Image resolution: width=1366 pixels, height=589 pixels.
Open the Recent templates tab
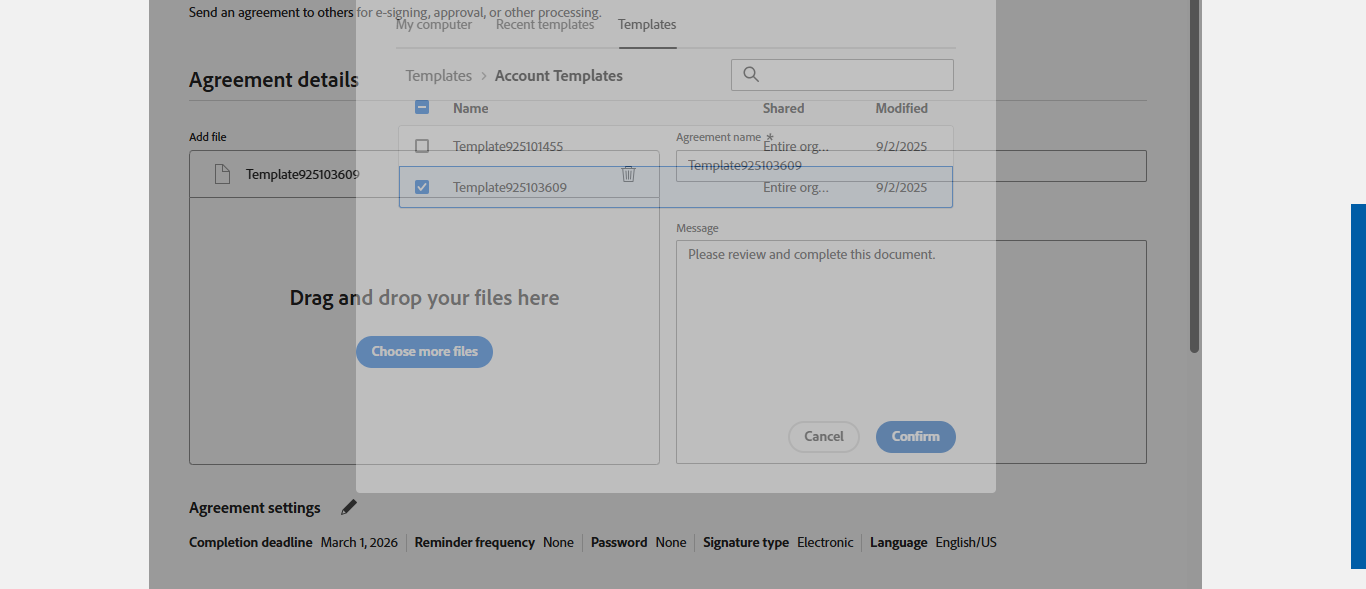(x=545, y=24)
